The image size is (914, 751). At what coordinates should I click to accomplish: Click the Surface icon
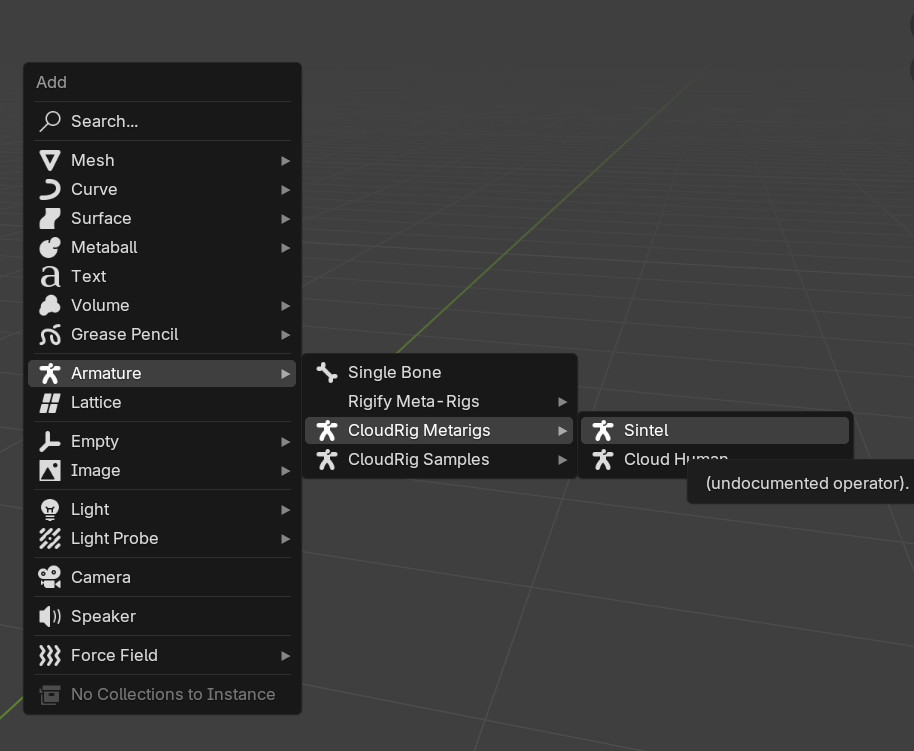pyautogui.click(x=50, y=219)
